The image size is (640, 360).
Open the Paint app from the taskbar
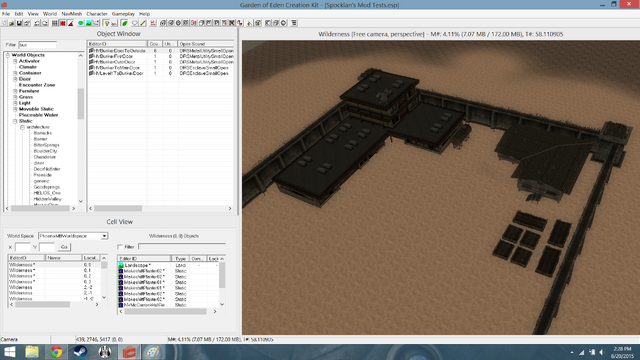click(153, 352)
